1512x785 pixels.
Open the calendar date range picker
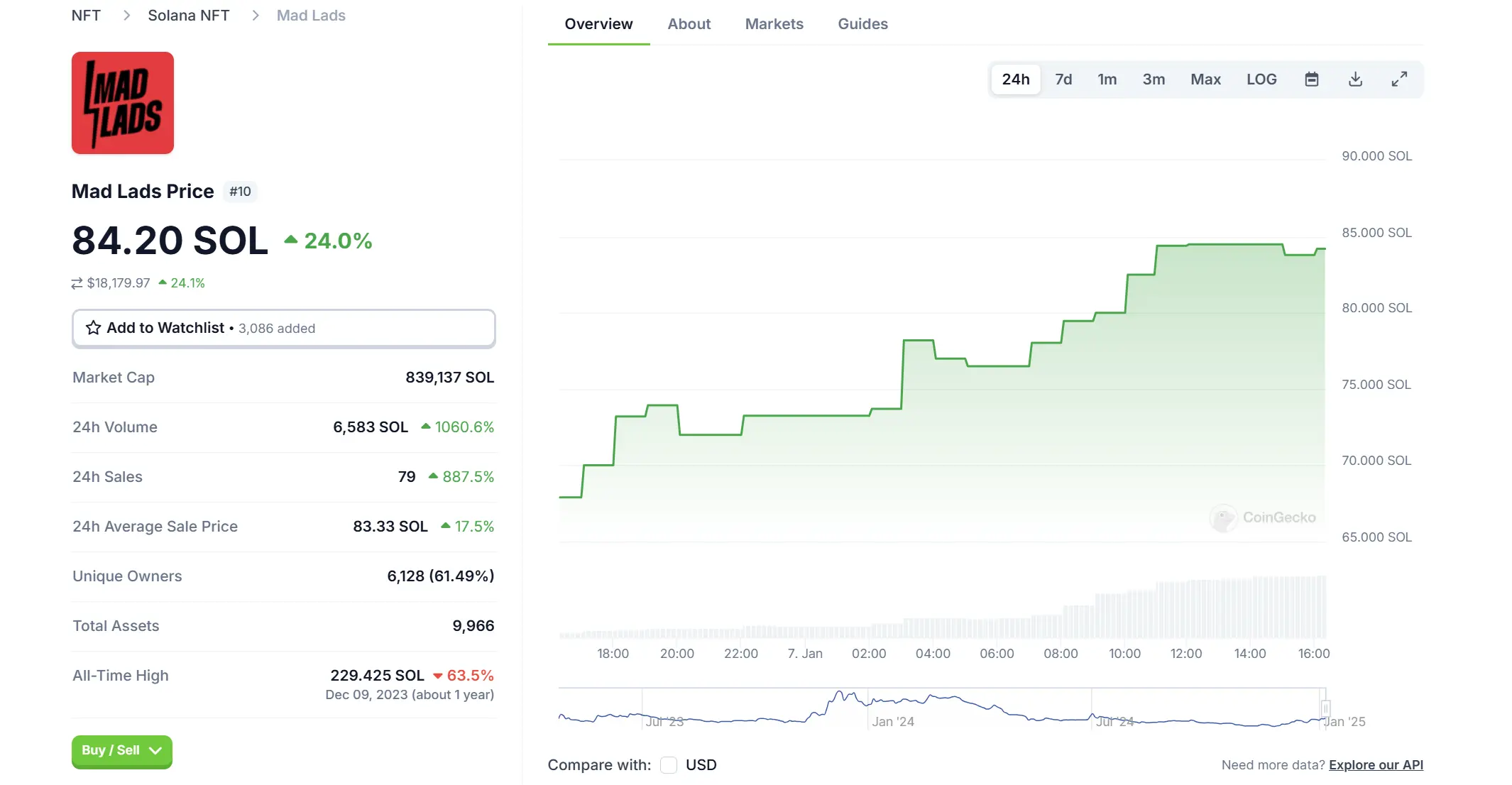pos(1312,79)
